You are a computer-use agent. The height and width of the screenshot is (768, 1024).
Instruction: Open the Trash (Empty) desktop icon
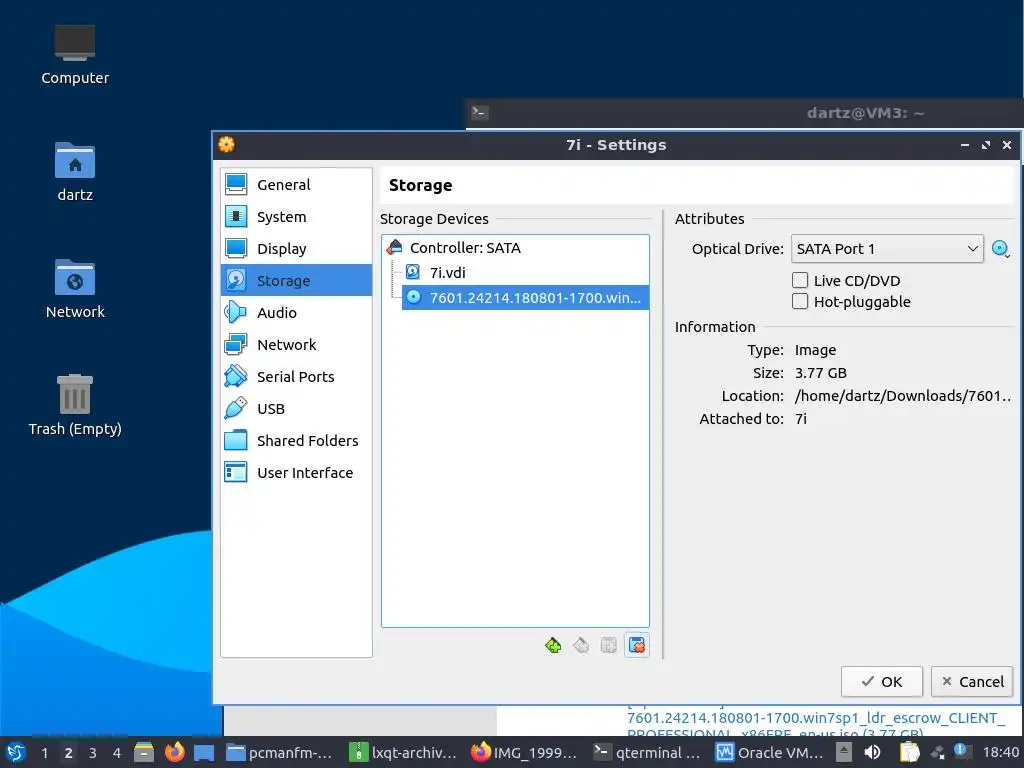(75, 405)
